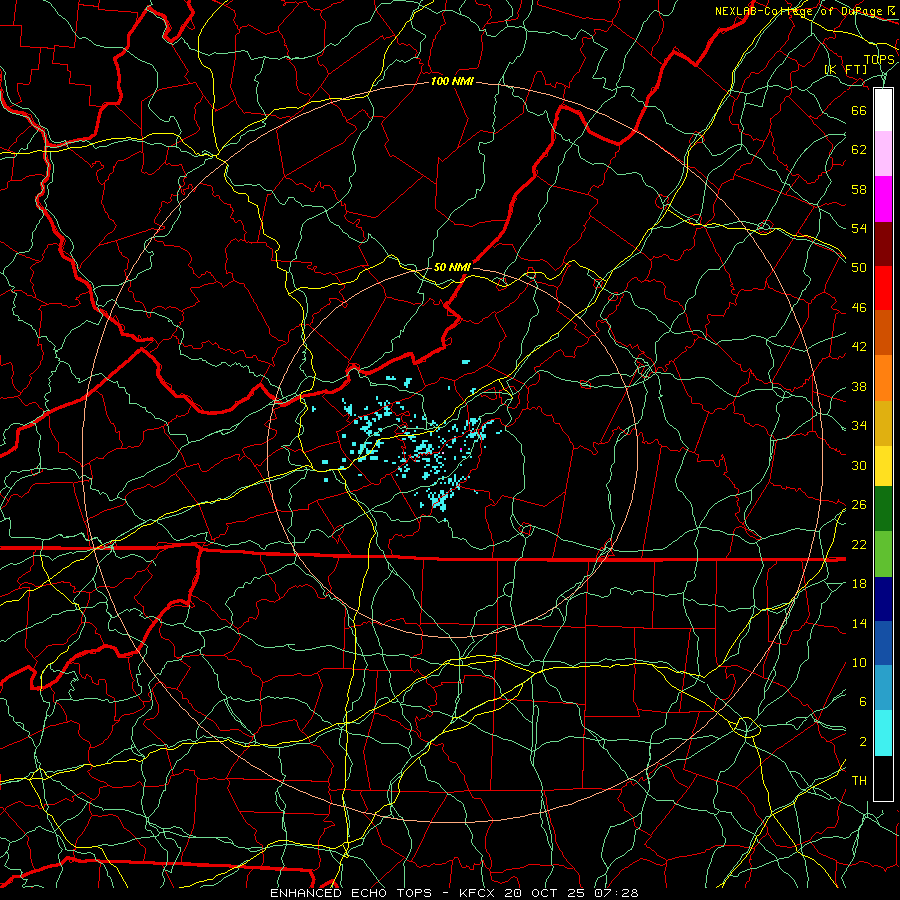The height and width of the screenshot is (900, 900).
Task: Select the dark green legend swatch
Action: click(883, 509)
